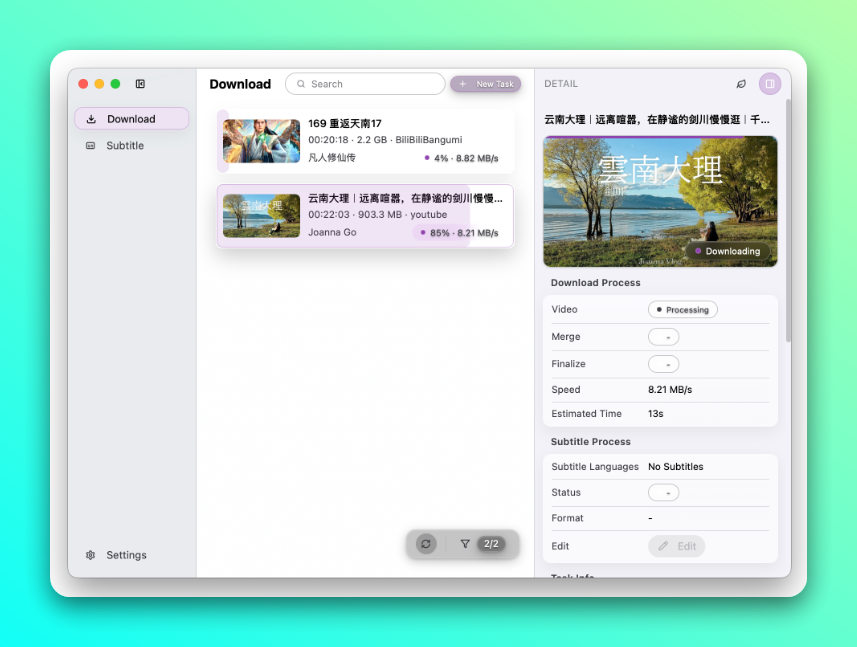The height and width of the screenshot is (647, 857).
Task: Click the 2/2 task count badge
Action: pyautogui.click(x=491, y=544)
